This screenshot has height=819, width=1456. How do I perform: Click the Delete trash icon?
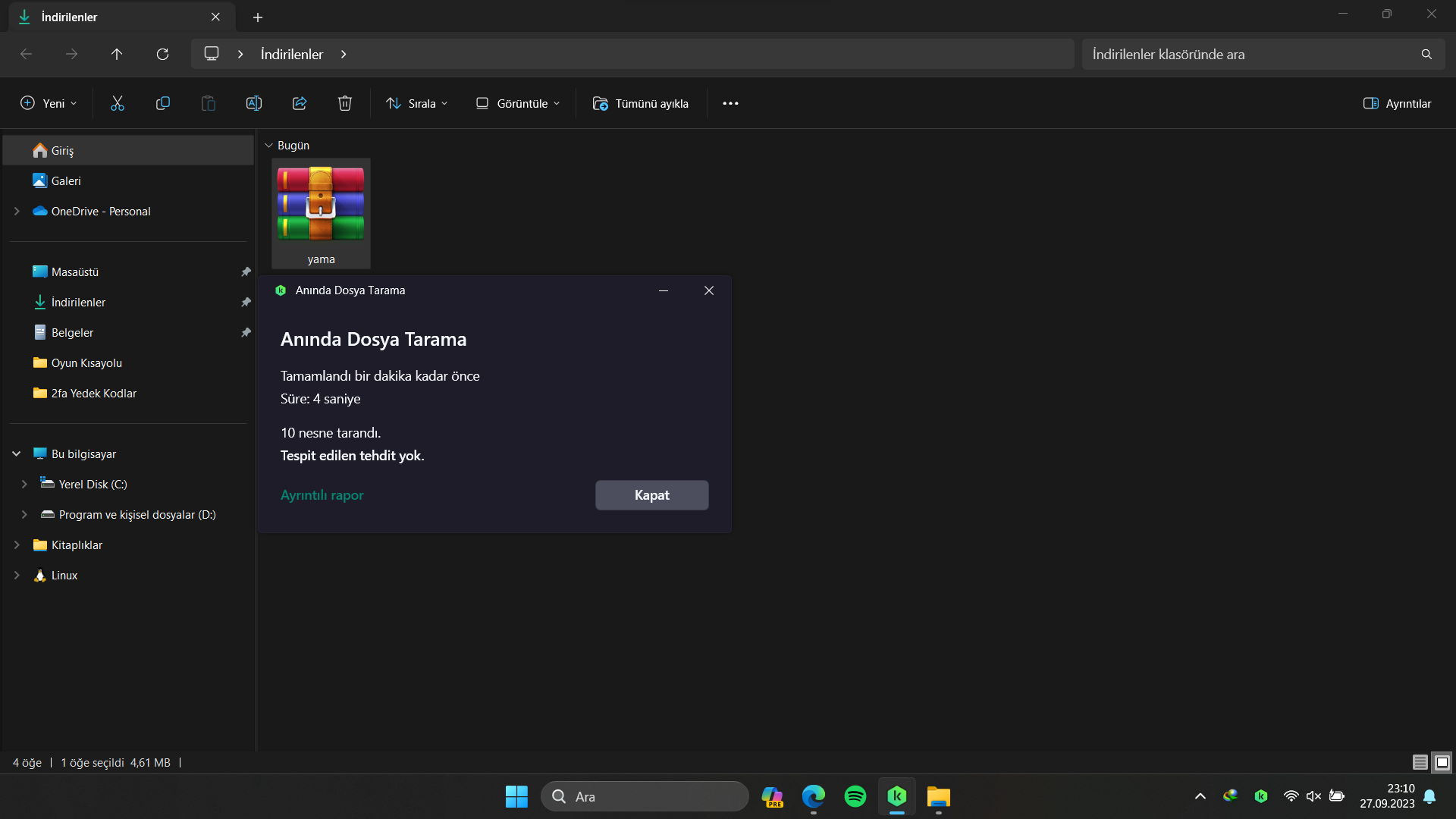click(x=345, y=103)
